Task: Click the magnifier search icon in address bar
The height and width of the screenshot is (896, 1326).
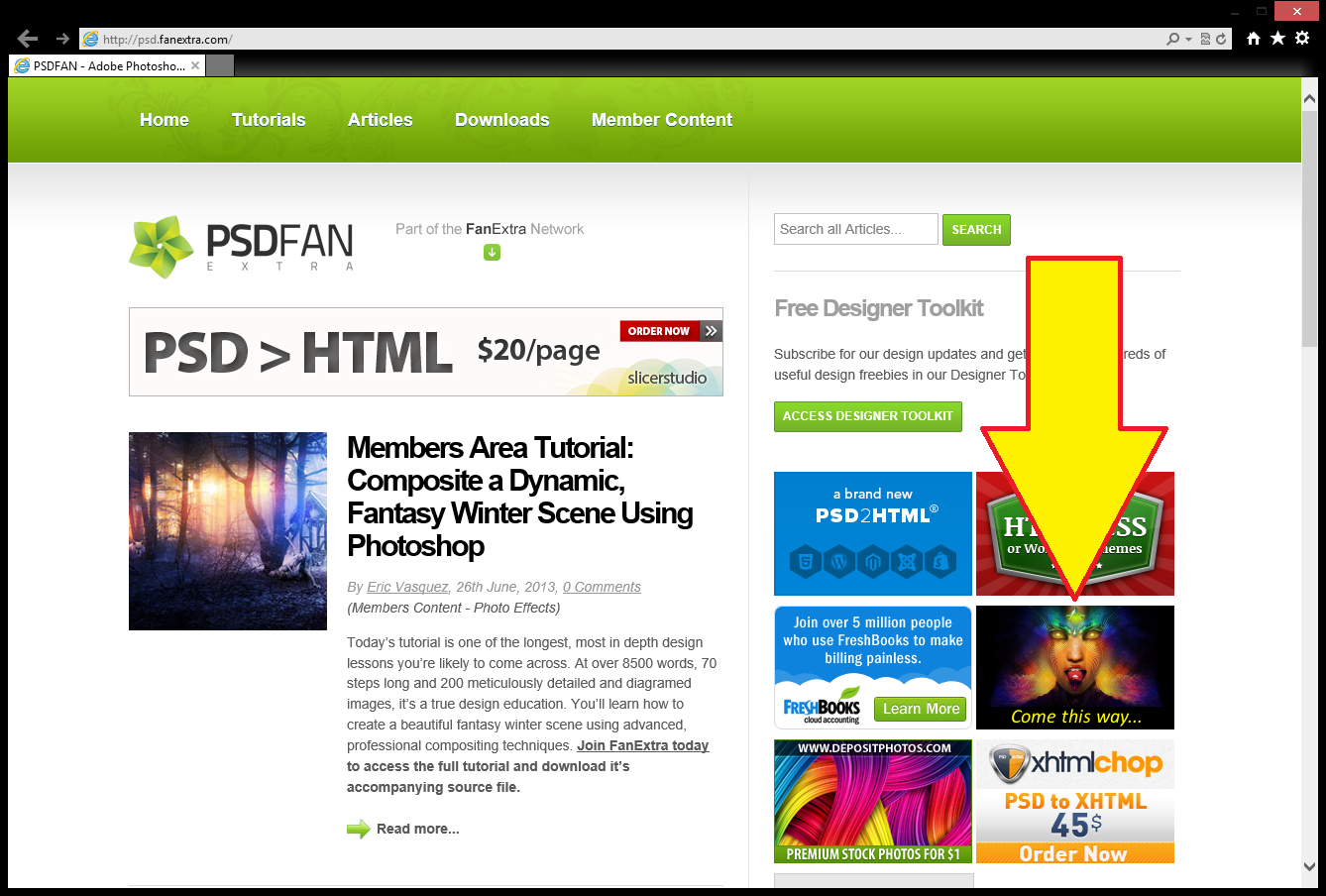Action: 1173,39
